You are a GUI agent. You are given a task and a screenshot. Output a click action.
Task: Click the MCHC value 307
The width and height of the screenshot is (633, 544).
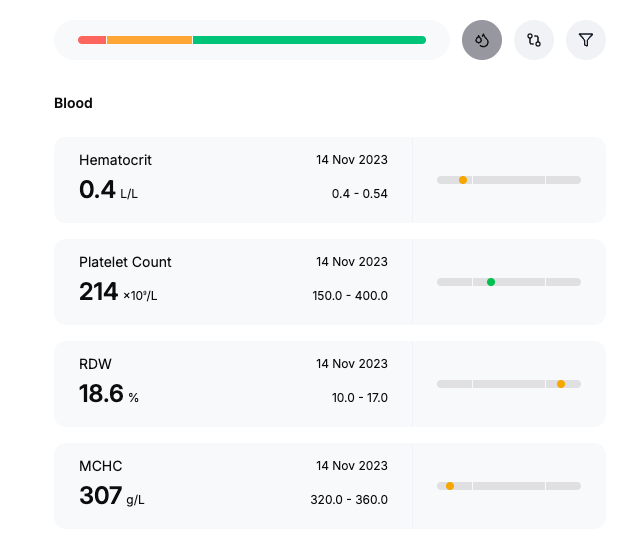101,496
